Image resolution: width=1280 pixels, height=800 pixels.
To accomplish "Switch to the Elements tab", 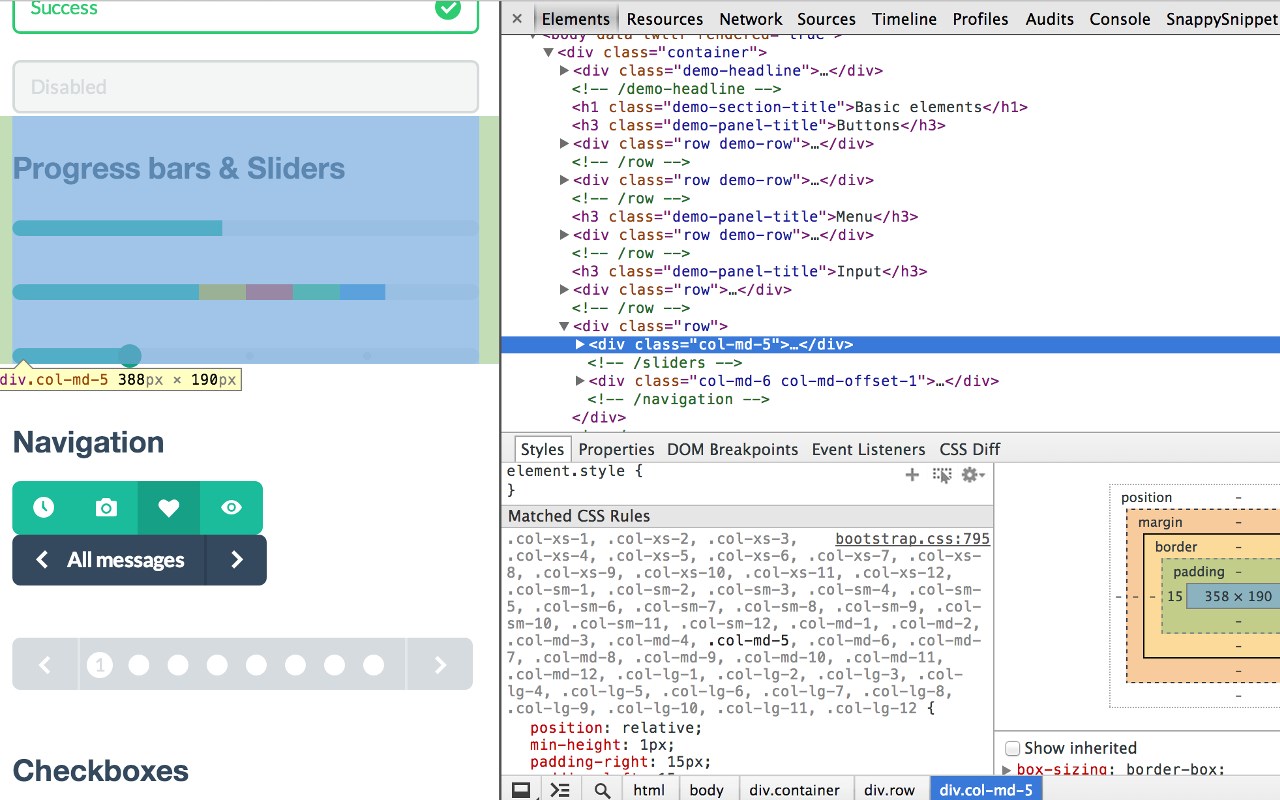I will pyautogui.click(x=575, y=18).
